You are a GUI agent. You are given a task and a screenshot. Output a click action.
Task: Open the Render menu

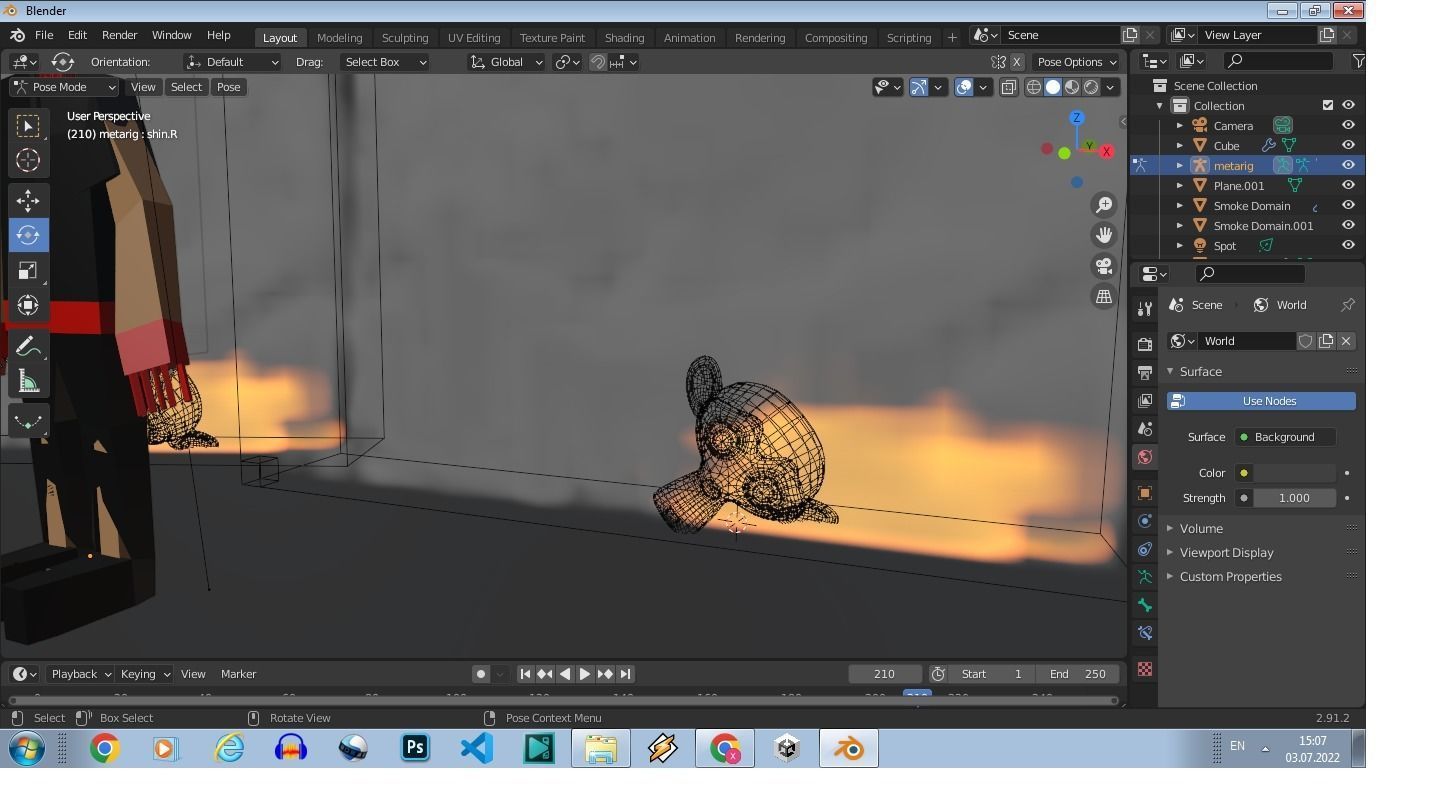(119, 35)
